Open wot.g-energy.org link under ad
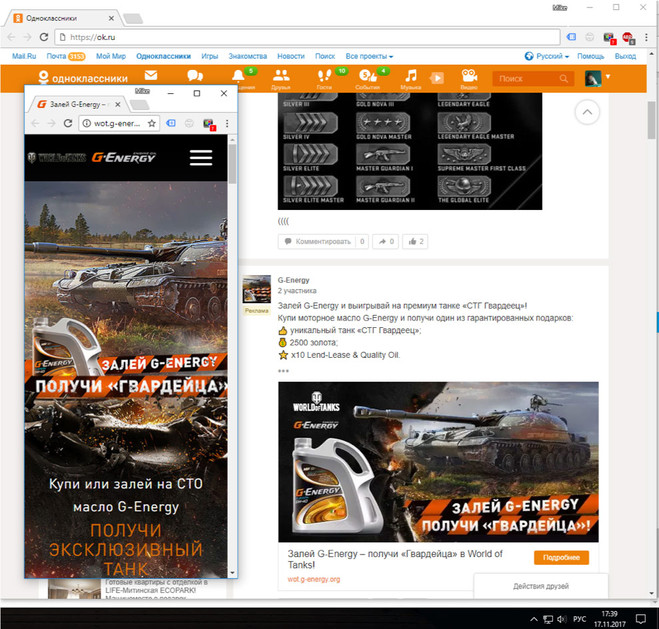 tap(314, 579)
